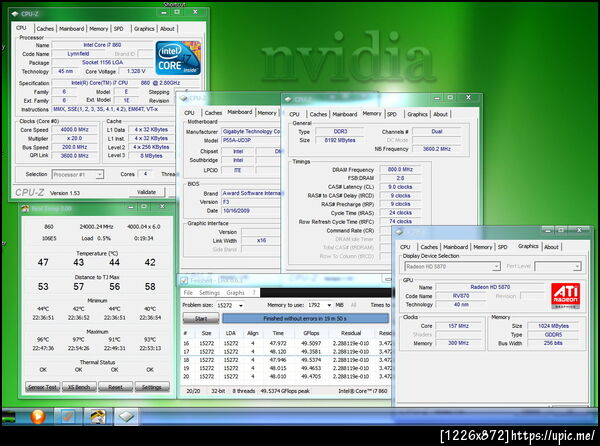
Task: Click the Link Width value x16
Action: tap(261, 241)
